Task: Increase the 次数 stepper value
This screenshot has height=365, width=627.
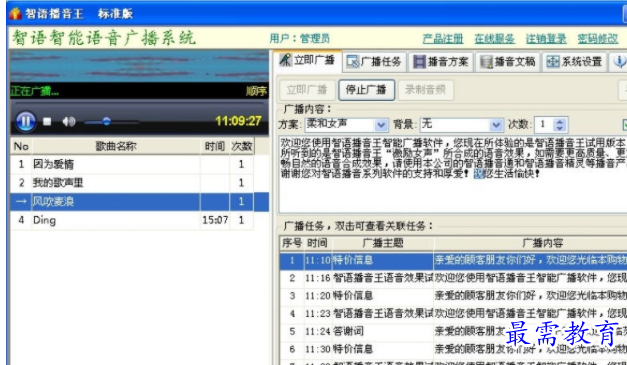Action: point(560,122)
